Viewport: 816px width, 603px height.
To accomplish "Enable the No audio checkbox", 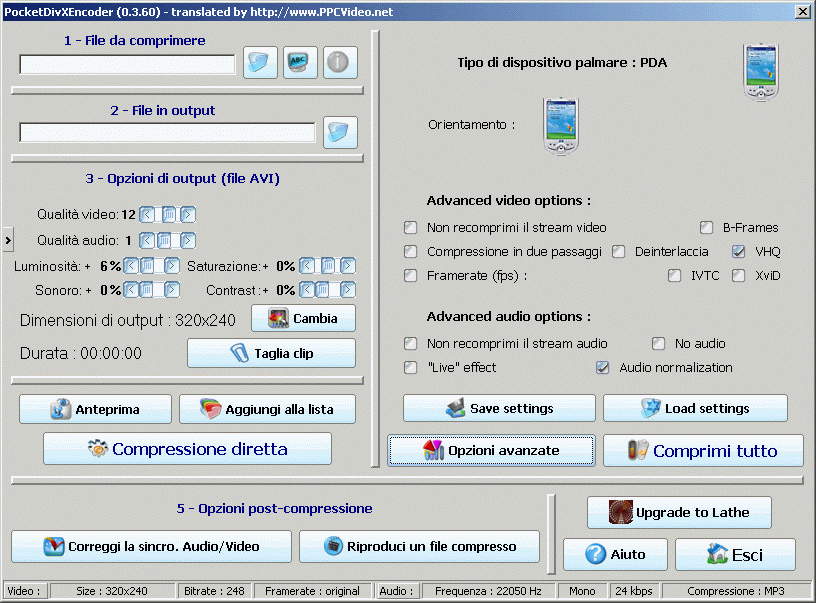I will [x=658, y=344].
